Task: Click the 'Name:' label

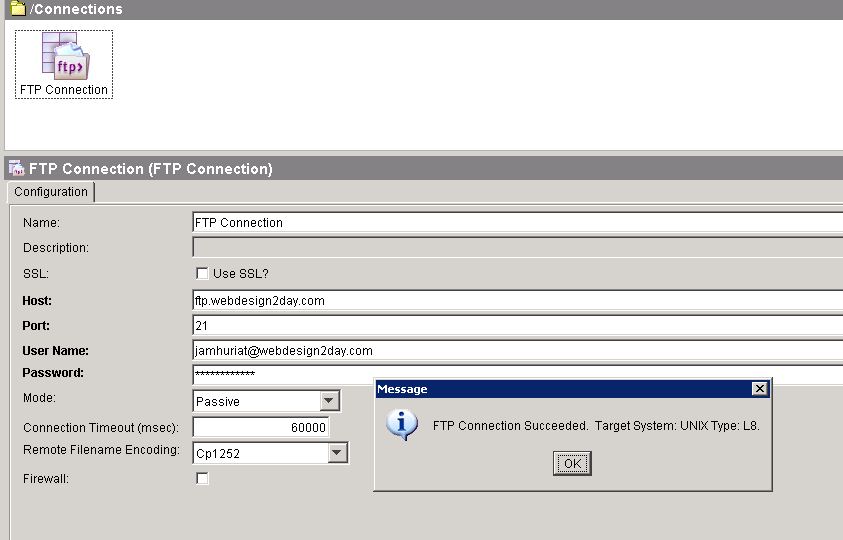Action: [x=41, y=223]
